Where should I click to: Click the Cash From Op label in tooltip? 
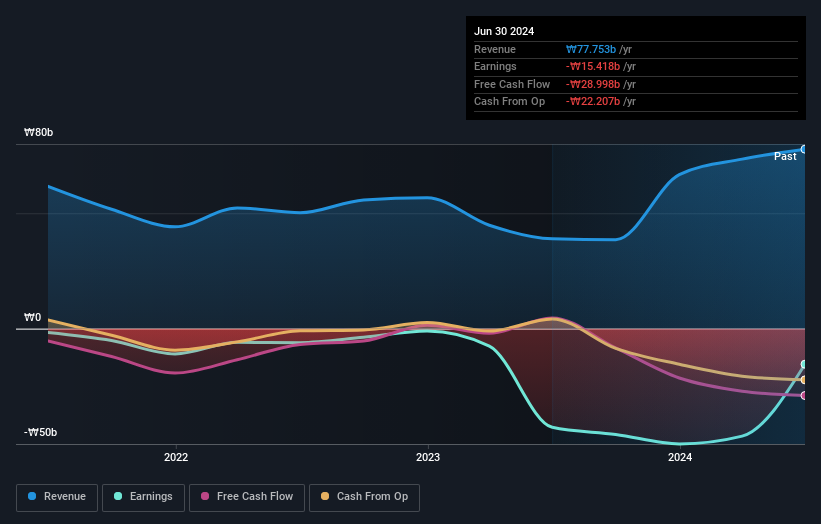pos(509,102)
